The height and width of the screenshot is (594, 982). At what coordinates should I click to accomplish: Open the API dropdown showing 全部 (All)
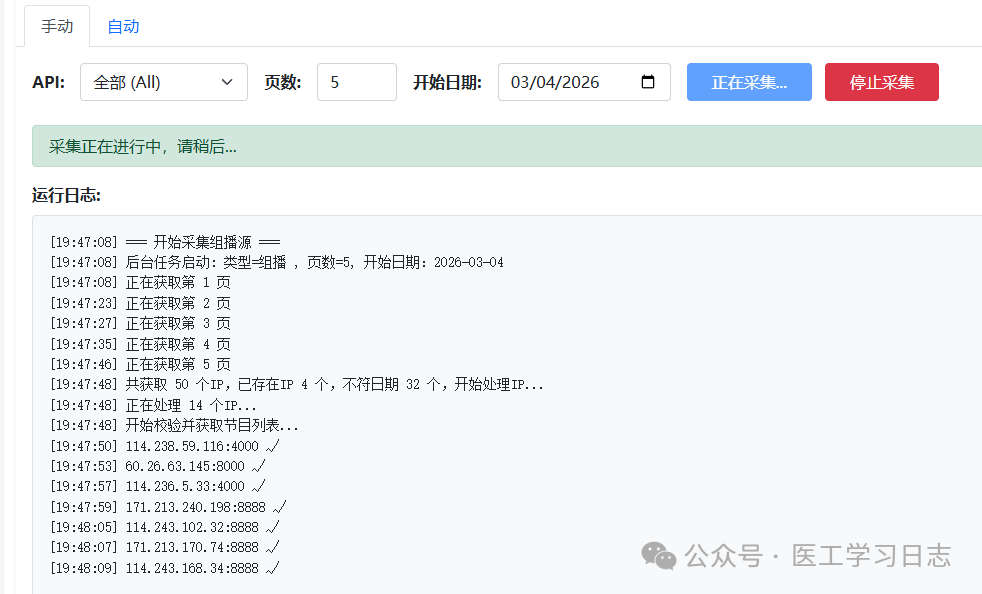pyautogui.click(x=163, y=82)
